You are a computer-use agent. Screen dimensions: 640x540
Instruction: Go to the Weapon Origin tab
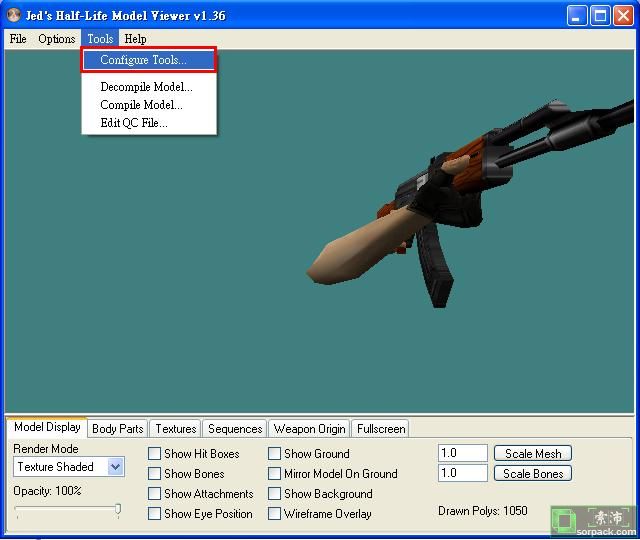[309, 429]
